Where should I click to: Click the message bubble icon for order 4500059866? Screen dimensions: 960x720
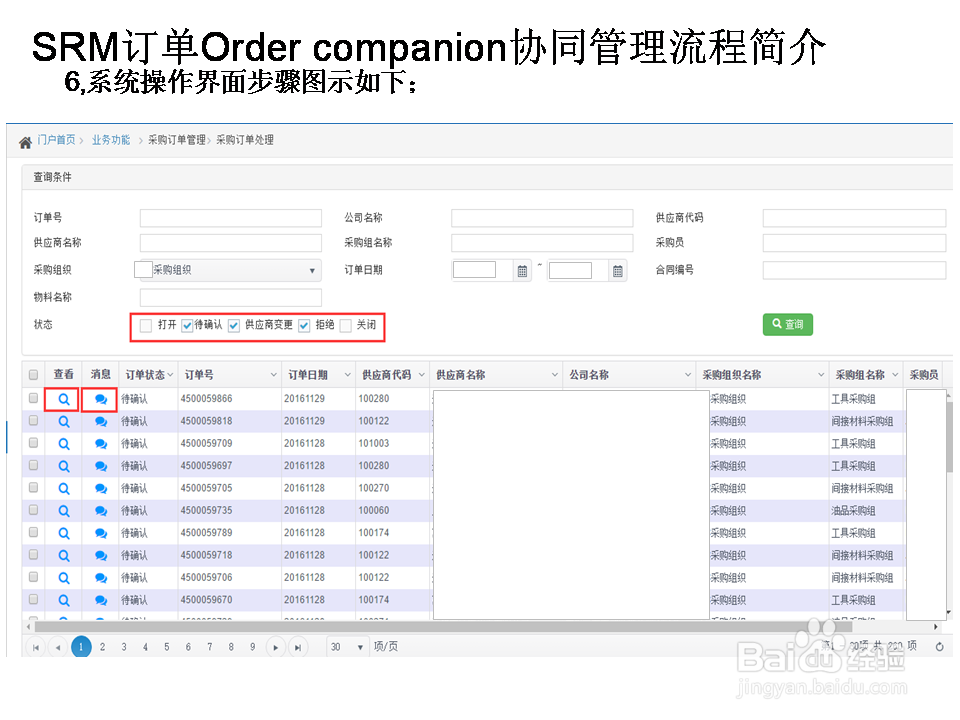pos(99,398)
